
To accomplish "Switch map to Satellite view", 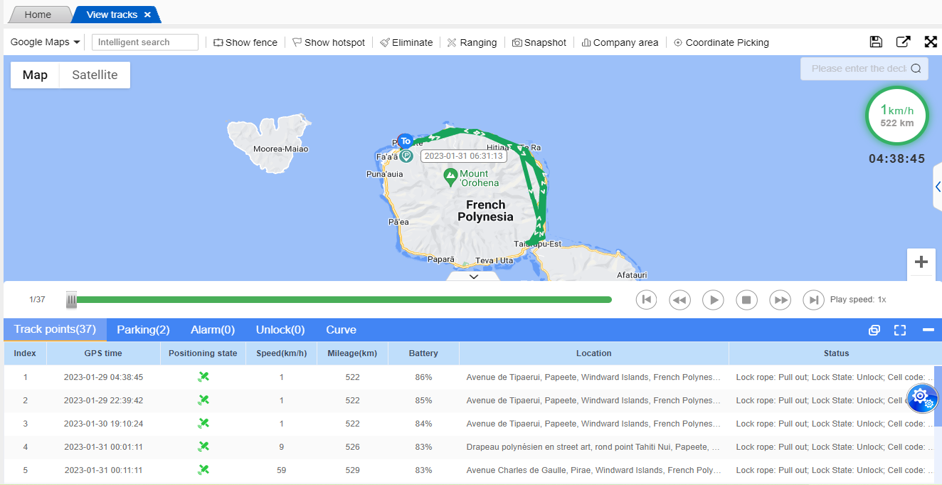I will [94, 75].
